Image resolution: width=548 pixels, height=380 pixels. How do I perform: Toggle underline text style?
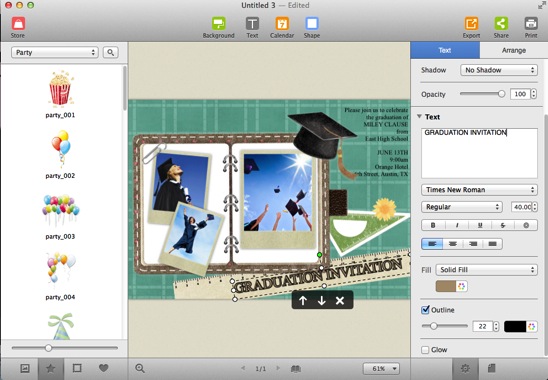pyautogui.click(x=480, y=225)
